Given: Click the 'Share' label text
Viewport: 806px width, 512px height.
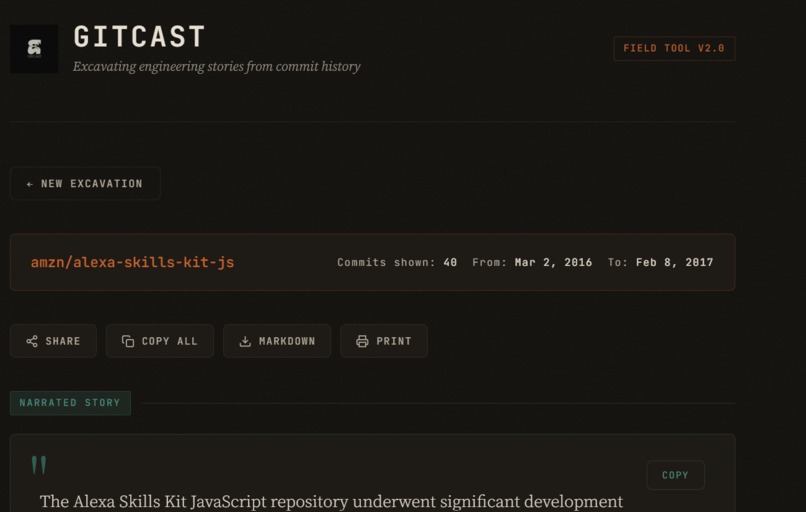Looking at the screenshot, I should (x=63, y=341).
